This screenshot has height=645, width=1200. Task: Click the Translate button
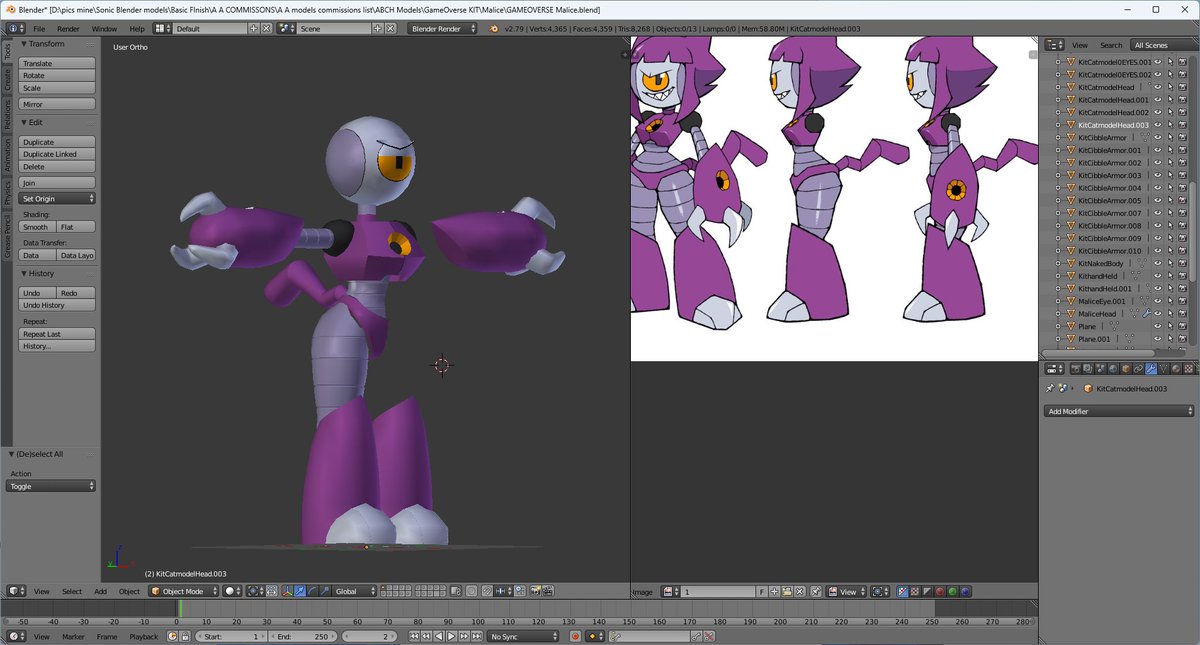click(x=58, y=63)
